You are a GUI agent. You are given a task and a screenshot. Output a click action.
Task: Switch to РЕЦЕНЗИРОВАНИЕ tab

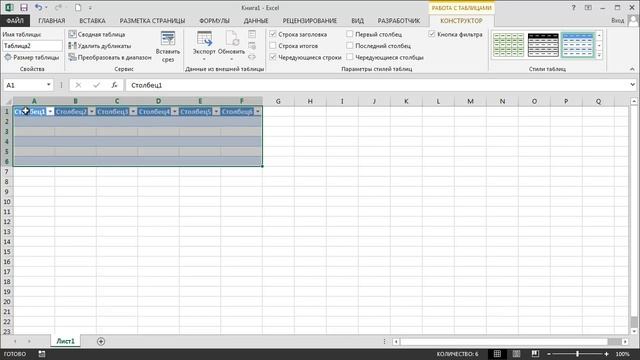pyautogui.click(x=310, y=20)
